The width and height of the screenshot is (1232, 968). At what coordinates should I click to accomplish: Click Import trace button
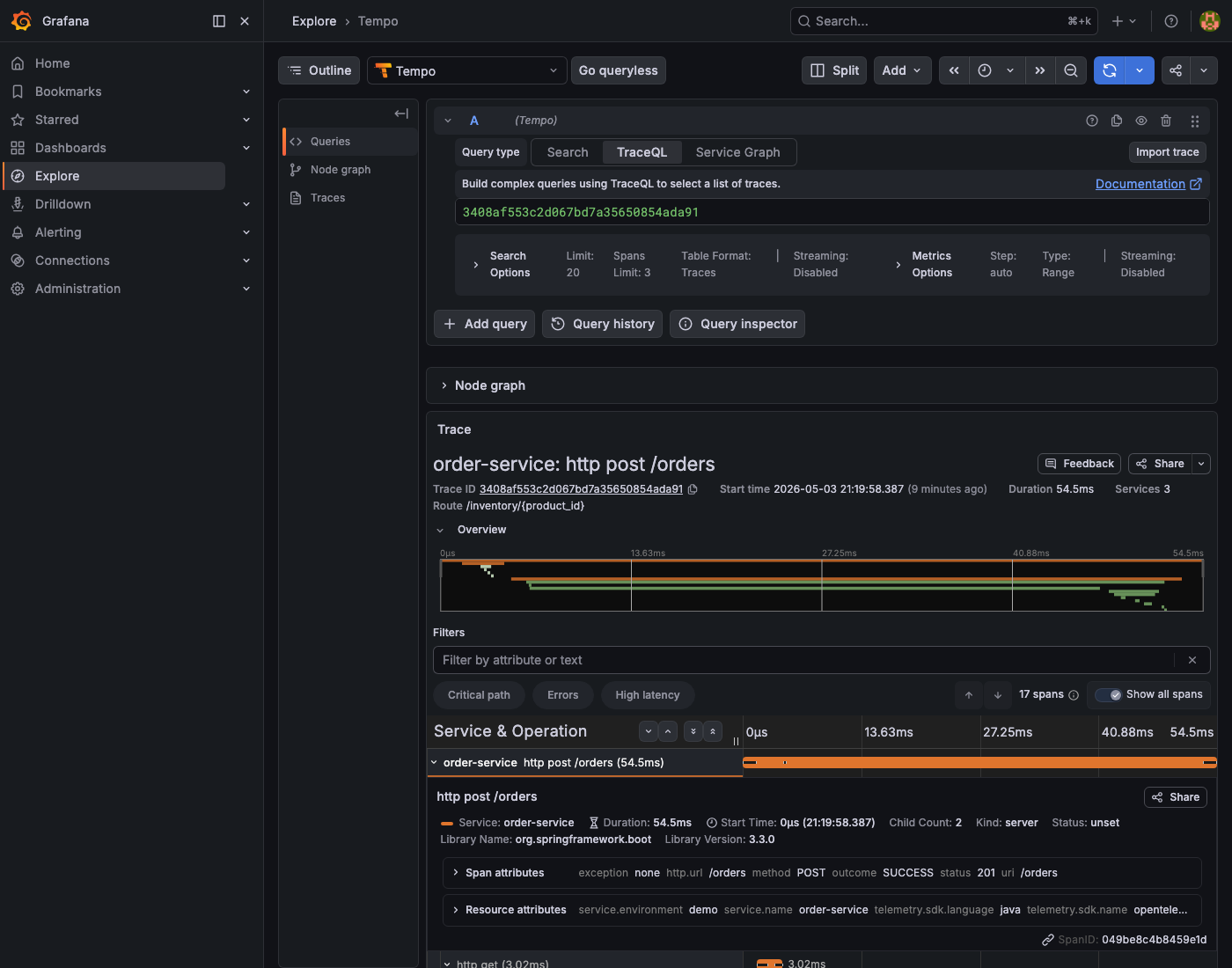click(x=1168, y=152)
